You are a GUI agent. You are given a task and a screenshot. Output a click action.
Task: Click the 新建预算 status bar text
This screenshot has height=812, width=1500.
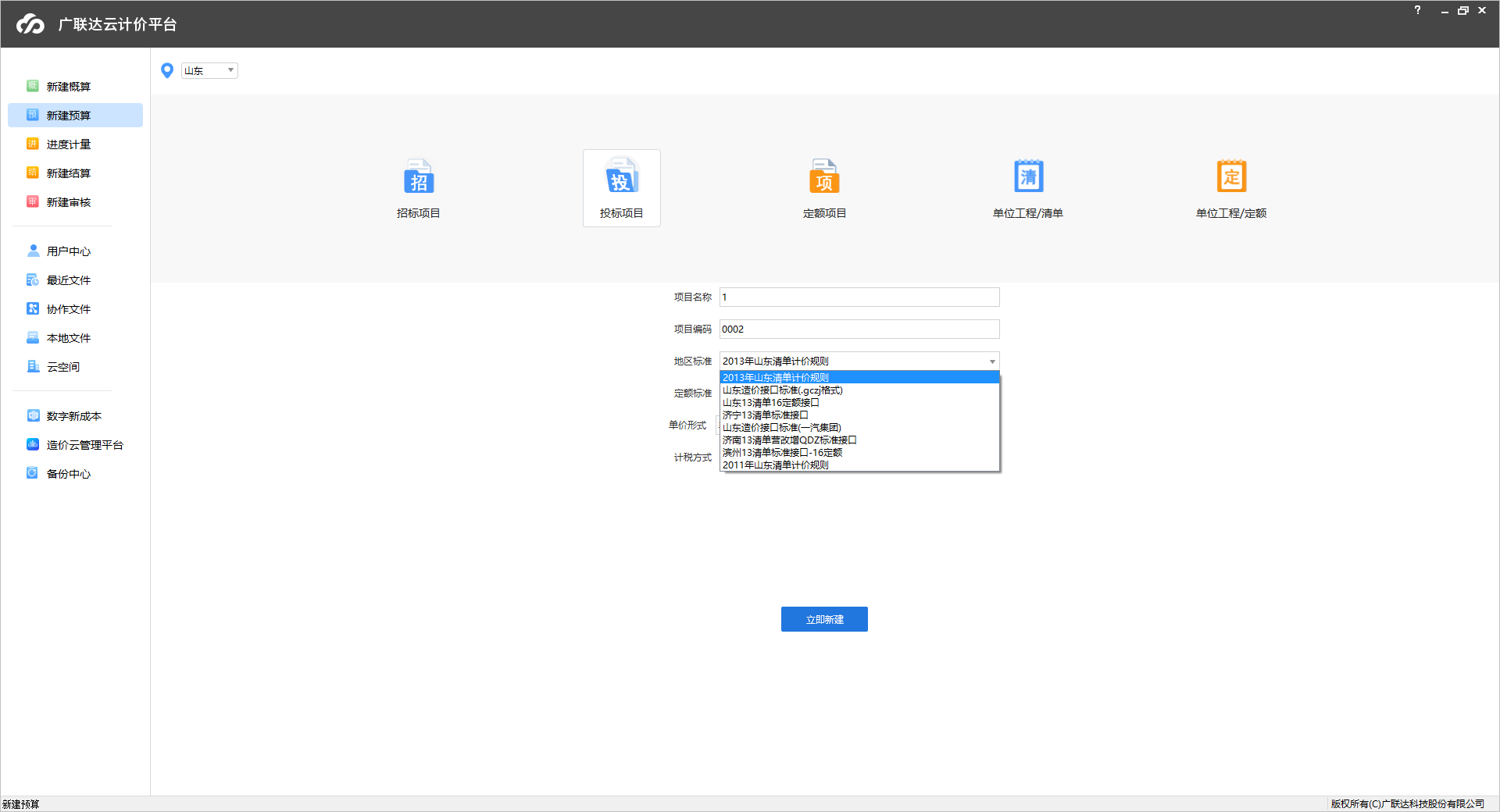tap(21, 804)
